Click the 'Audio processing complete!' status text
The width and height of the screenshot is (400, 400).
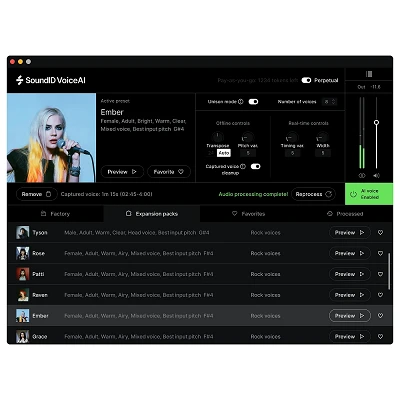tap(253, 194)
